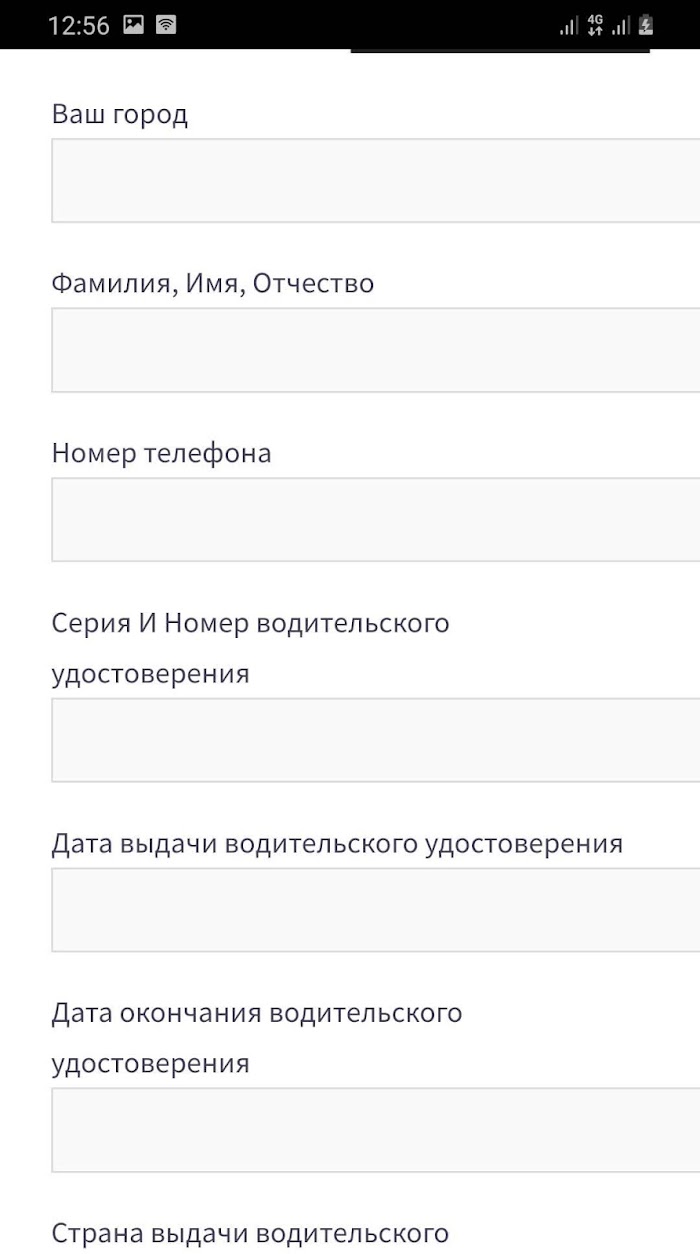Tap the 'Номер телефона' label
700x1254 pixels.
coord(161,453)
